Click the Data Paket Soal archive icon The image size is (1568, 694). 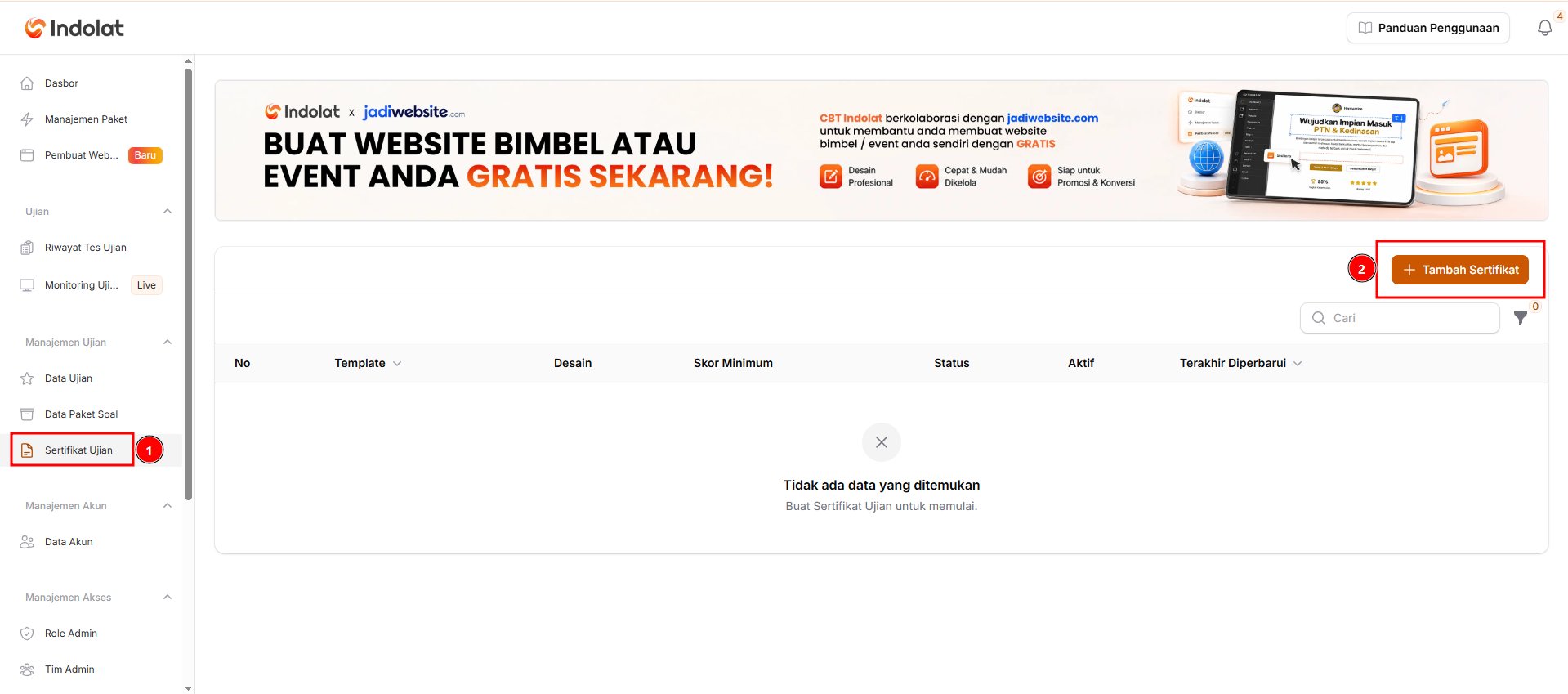point(27,414)
